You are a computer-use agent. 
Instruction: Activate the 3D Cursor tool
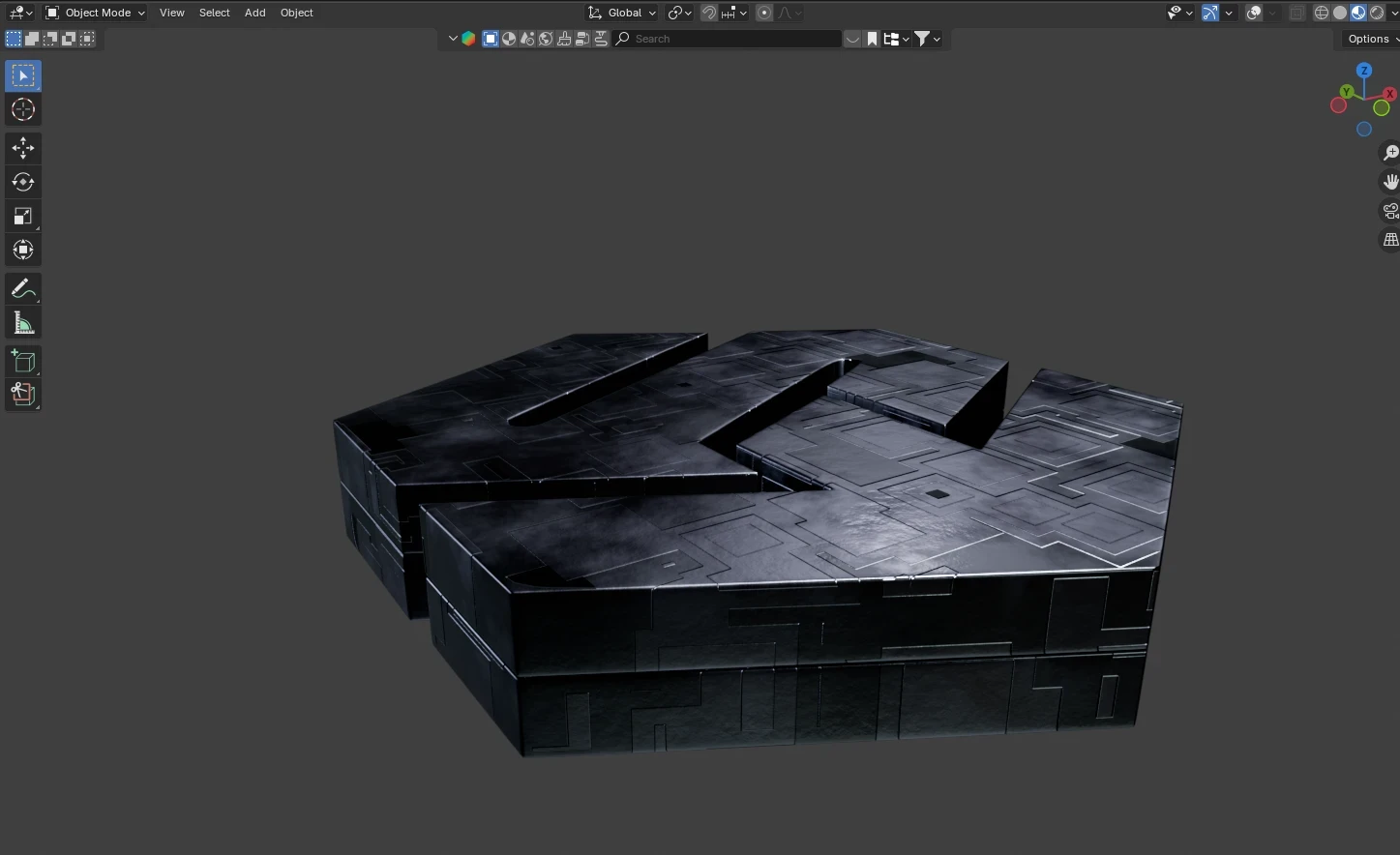tap(23, 109)
